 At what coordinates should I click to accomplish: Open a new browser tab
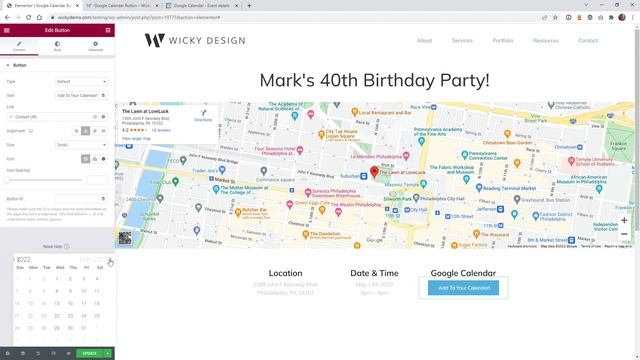[x=249, y=6]
